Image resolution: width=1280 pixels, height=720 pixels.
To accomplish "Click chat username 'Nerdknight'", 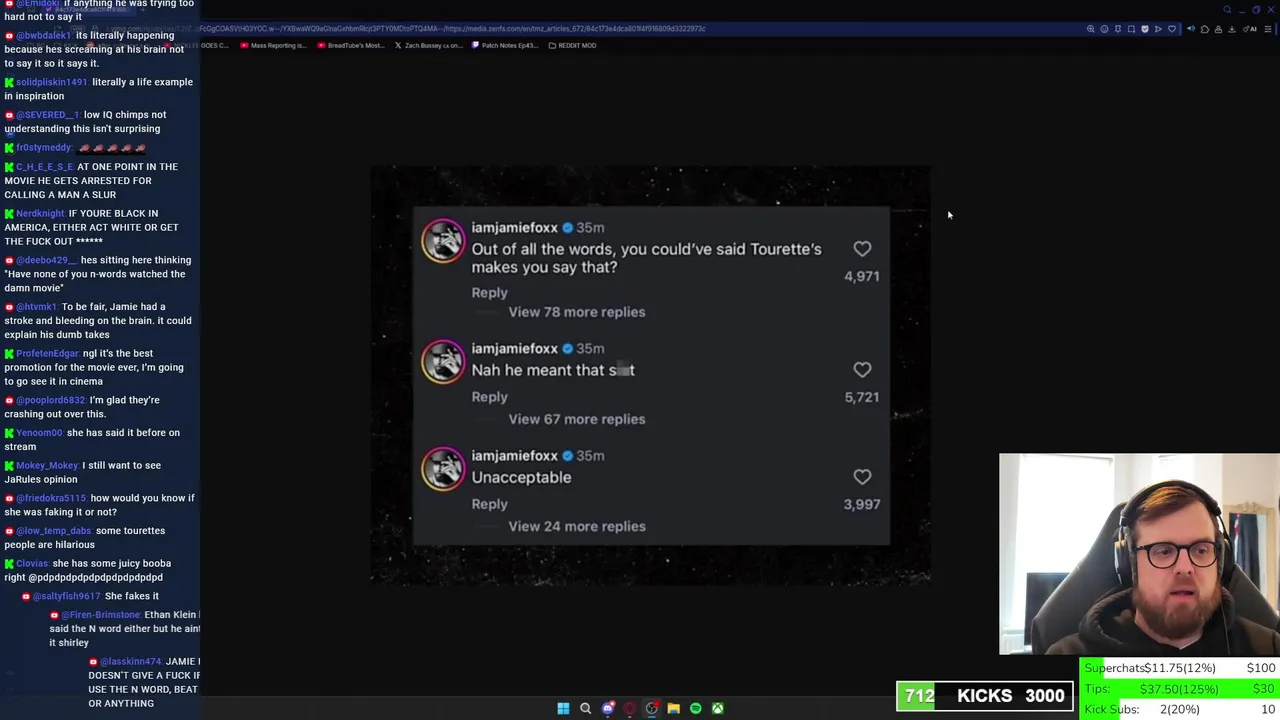I will pos(40,214).
